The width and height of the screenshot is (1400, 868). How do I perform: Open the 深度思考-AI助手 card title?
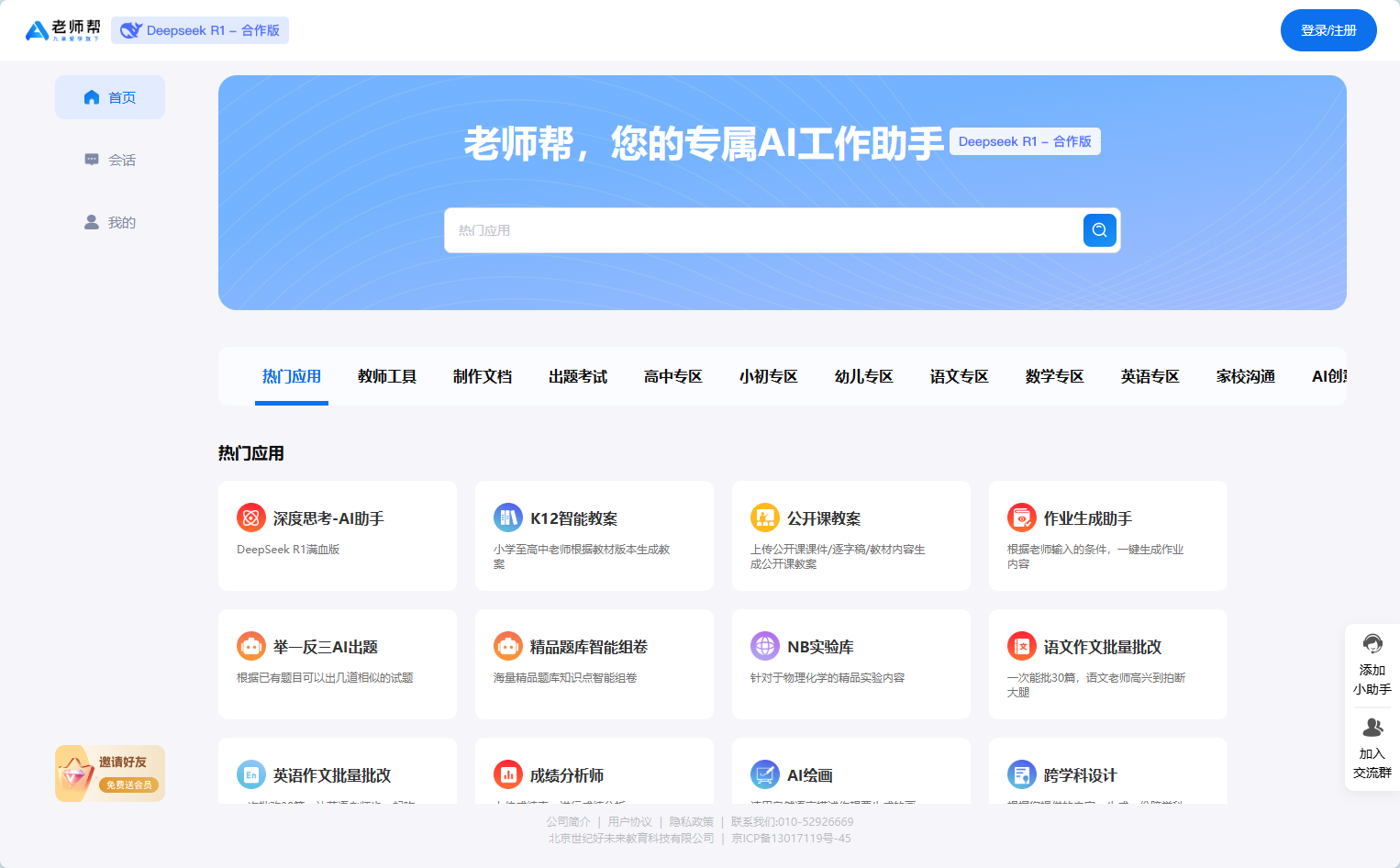tap(328, 518)
